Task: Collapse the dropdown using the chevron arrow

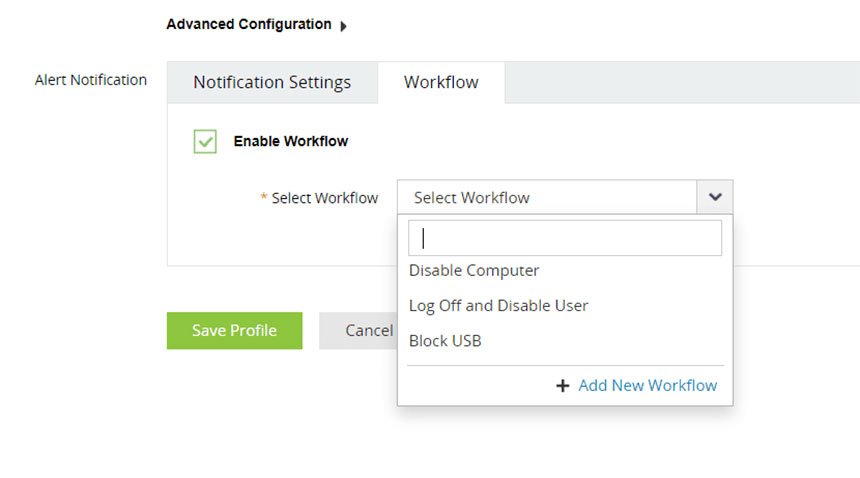Action: click(x=714, y=198)
